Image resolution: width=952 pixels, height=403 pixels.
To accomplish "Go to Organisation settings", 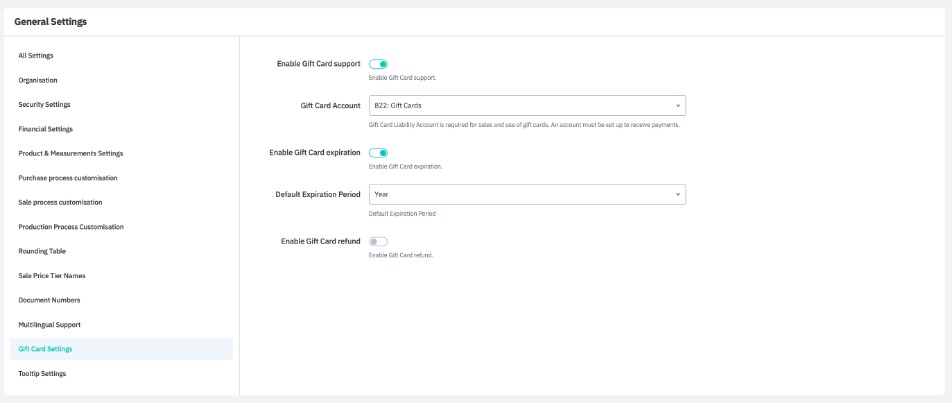I will point(38,80).
